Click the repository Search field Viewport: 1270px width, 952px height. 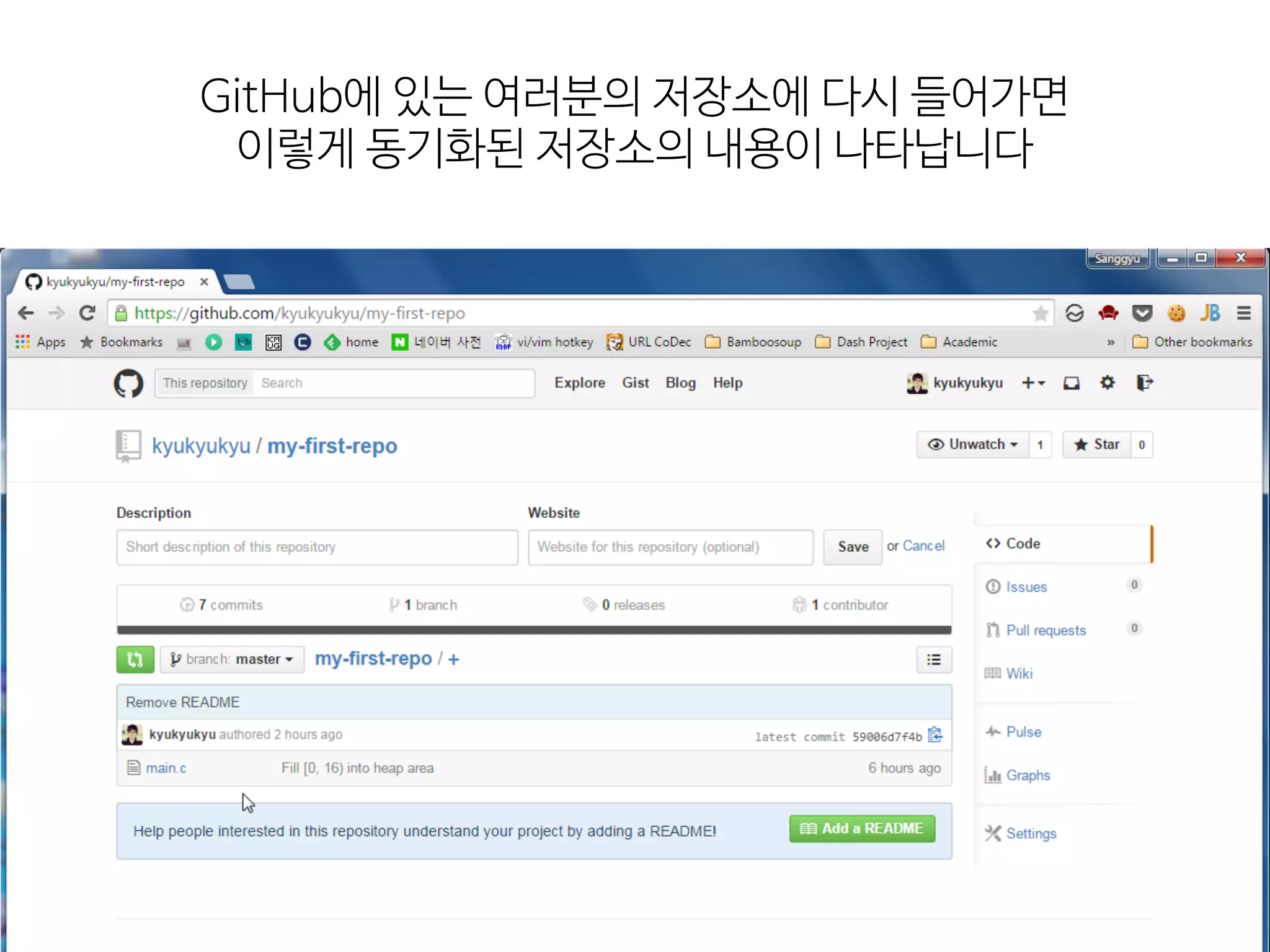(394, 383)
